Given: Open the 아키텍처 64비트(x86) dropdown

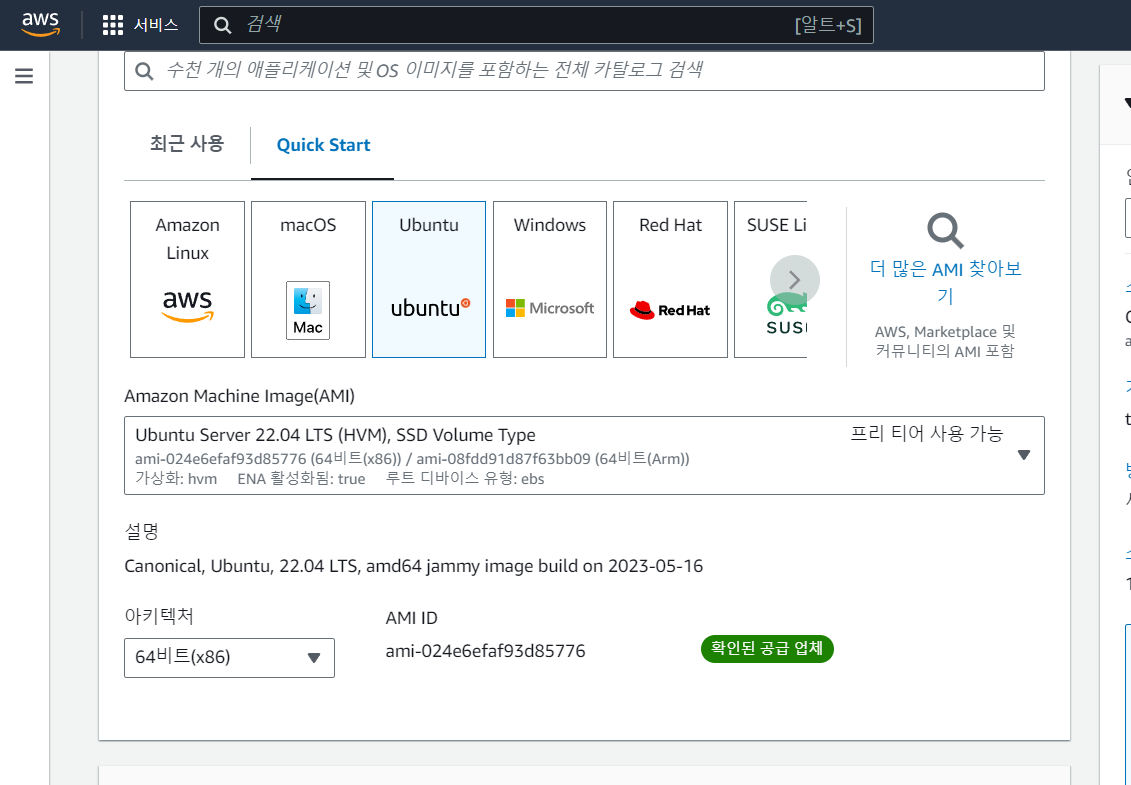Looking at the screenshot, I should pos(229,657).
